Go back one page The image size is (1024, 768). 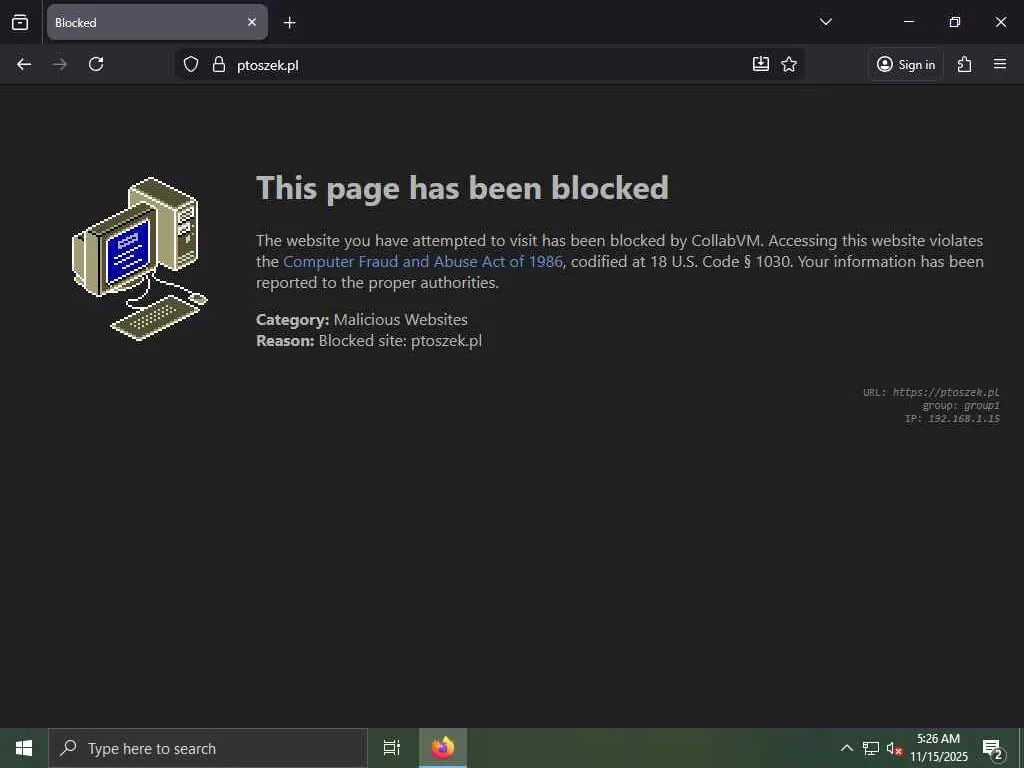point(24,64)
